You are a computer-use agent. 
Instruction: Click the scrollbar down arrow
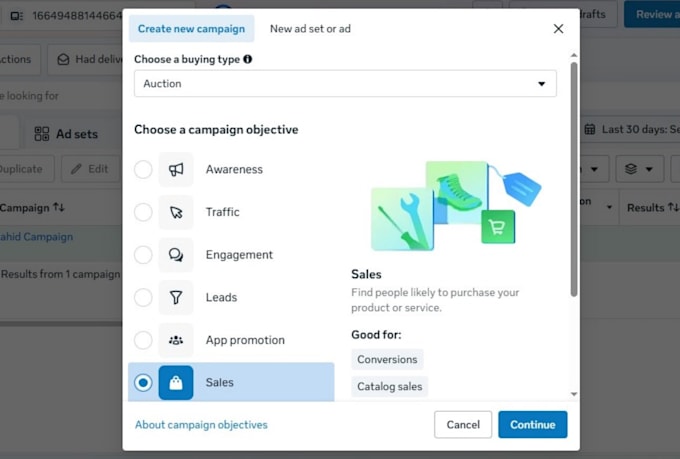[574, 394]
